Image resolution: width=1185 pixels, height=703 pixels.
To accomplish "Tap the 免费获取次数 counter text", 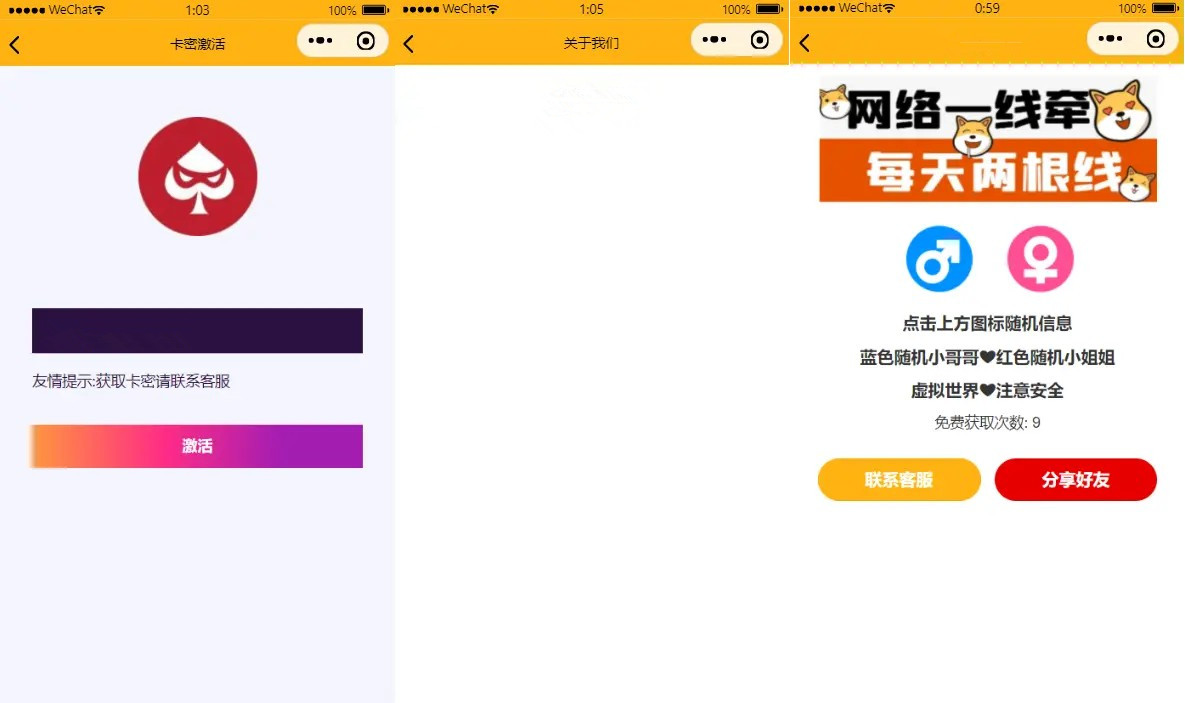I will pyautogui.click(x=987, y=423).
